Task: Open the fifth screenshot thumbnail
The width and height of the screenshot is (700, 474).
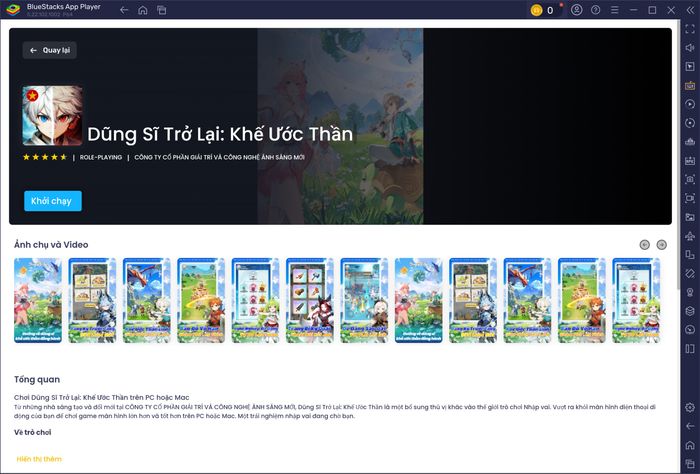Action: [256, 300]
